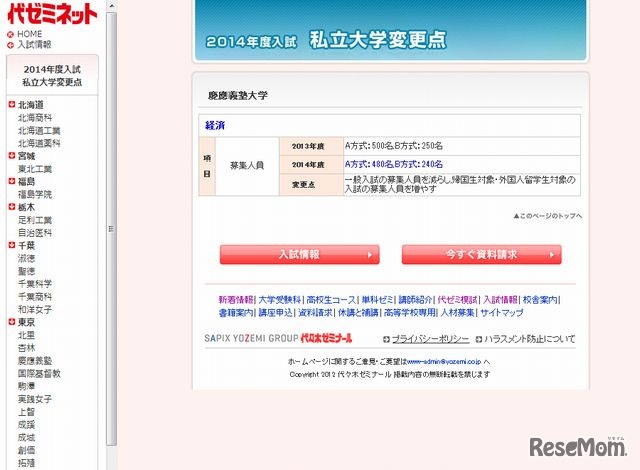Open footer 入試情報 link

(500, 300)
